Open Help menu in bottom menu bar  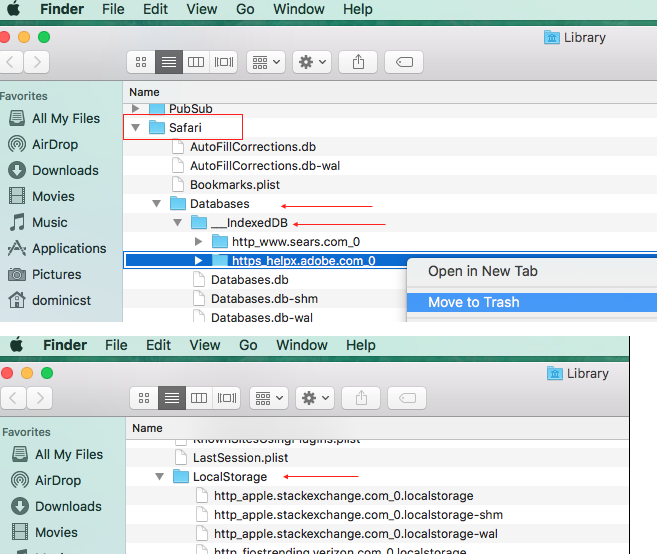(x=361, y=345)
